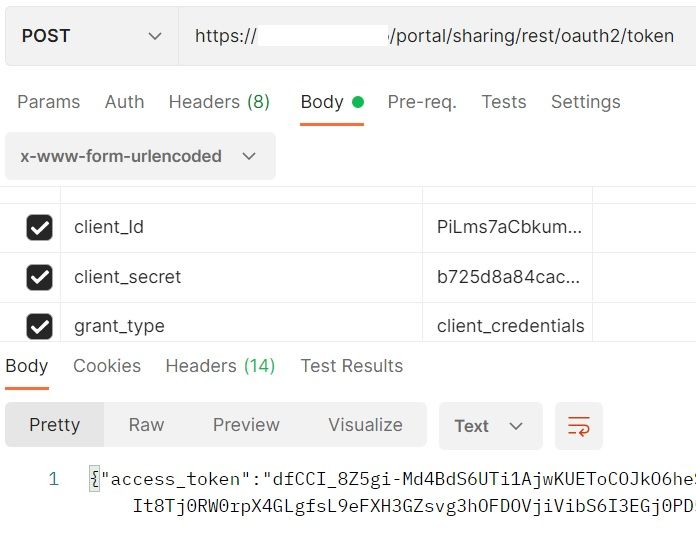
Task: Click the wrap lines icon in response toolbar
Action: 579,426
